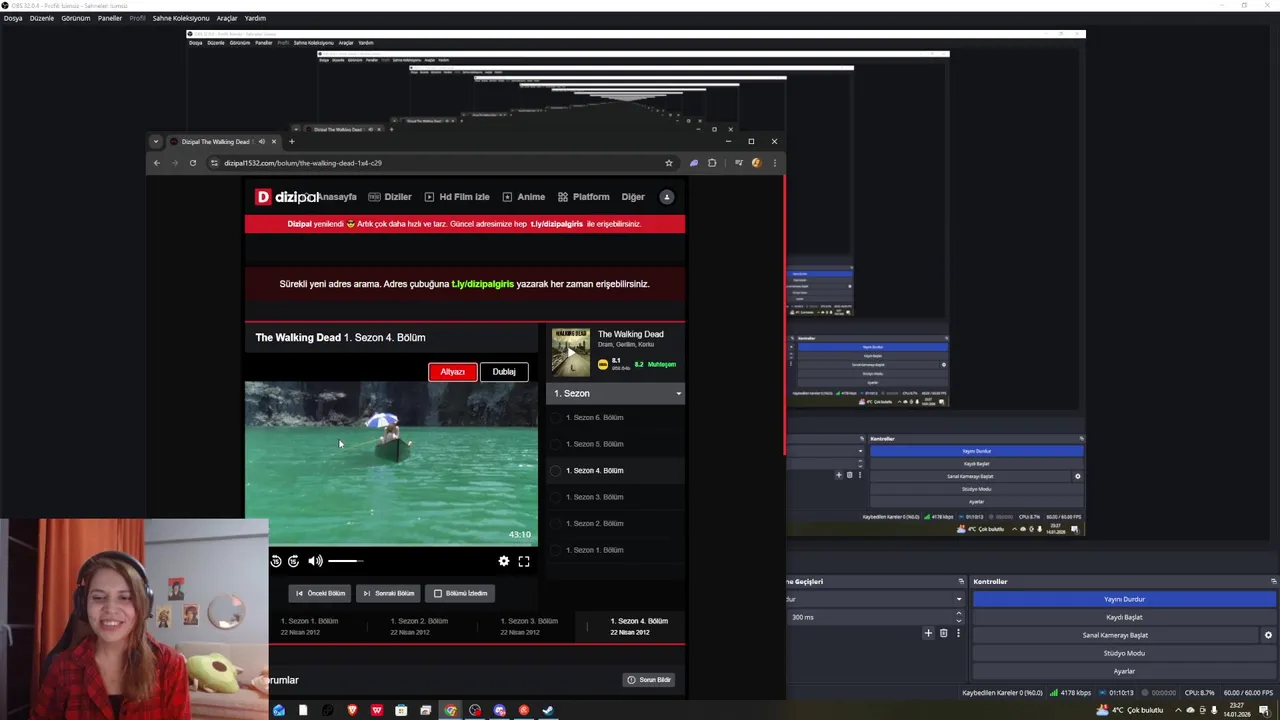Open the Brave browser taskbar icon

(x=352, y=711)
